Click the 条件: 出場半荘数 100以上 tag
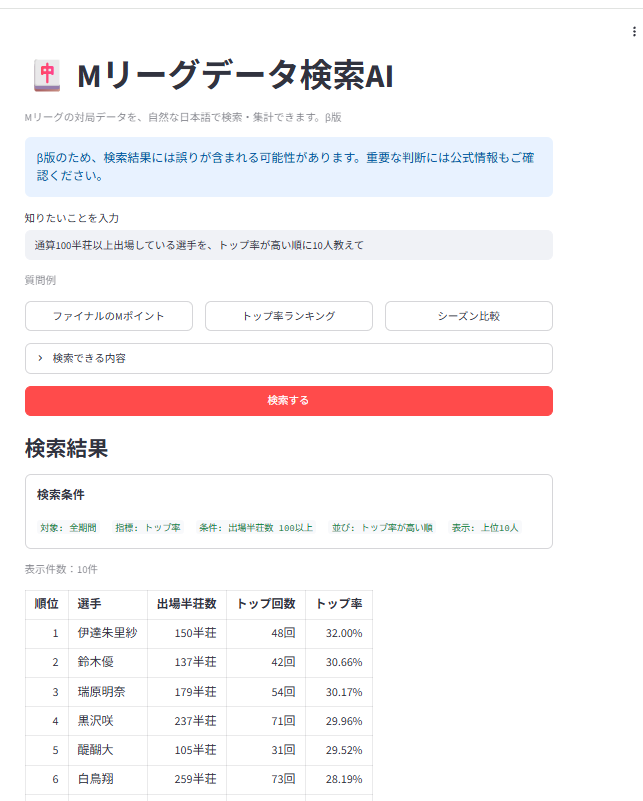Image resolution: width=643 pixels, height=801 pixels. [256, 528]
